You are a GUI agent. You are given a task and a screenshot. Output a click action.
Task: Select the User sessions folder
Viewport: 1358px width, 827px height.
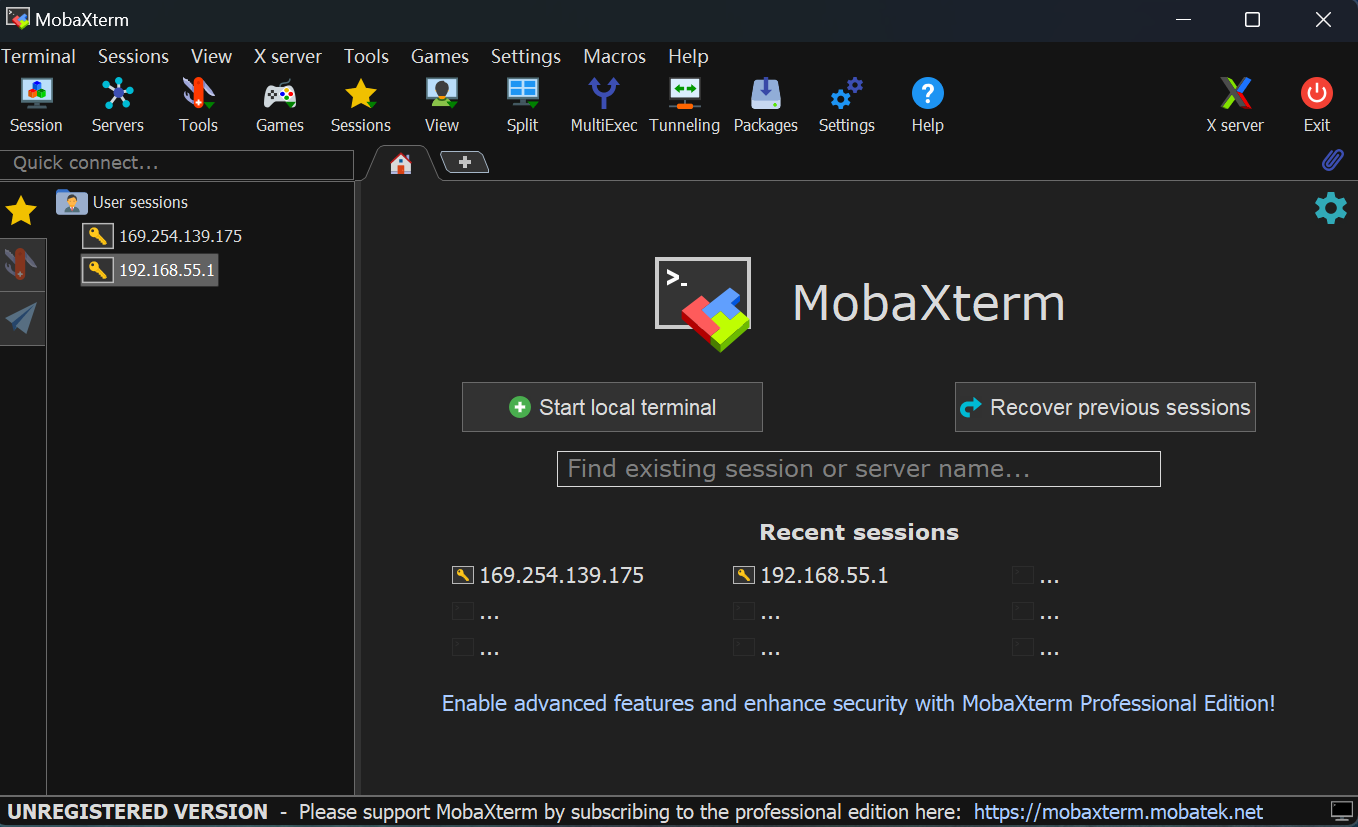(122, 202)
